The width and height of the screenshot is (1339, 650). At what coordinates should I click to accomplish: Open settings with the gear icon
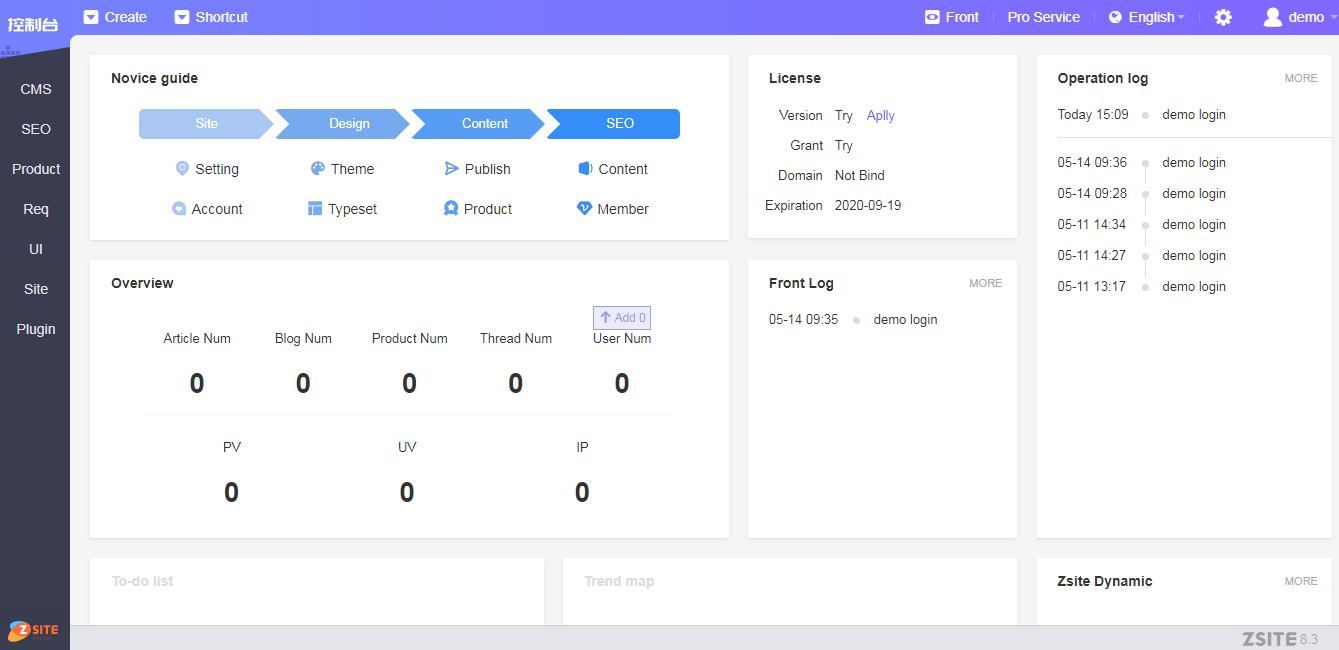pos(1223,17)
